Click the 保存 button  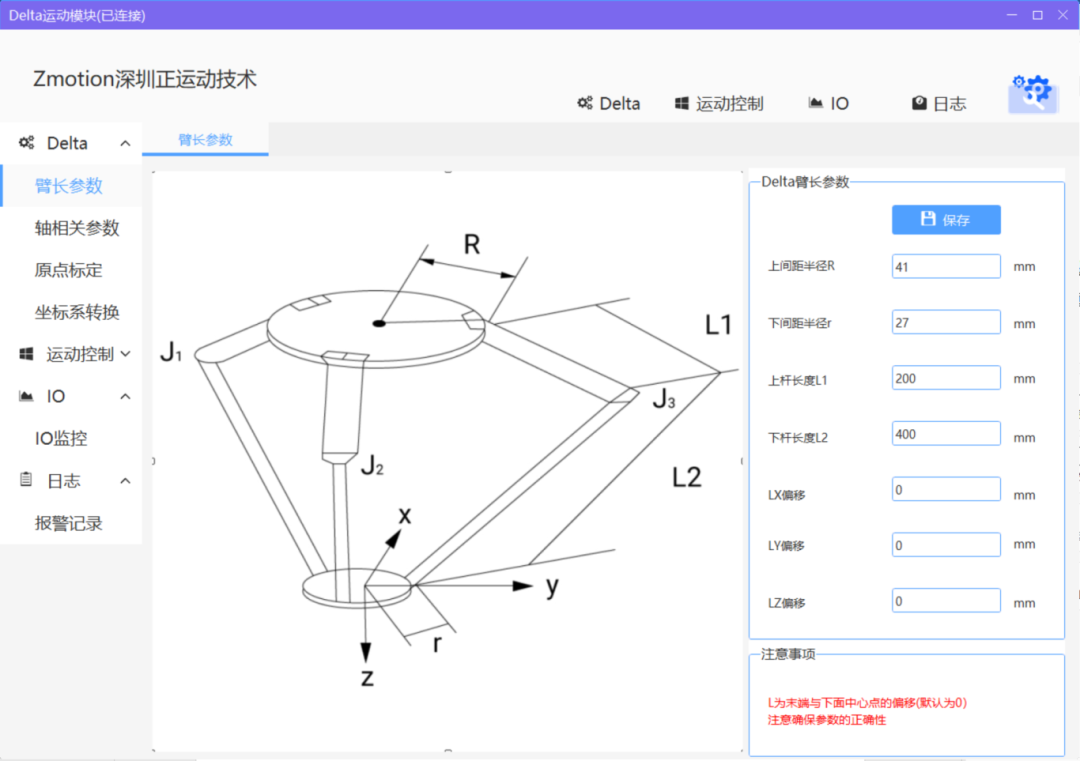point(946,220)
